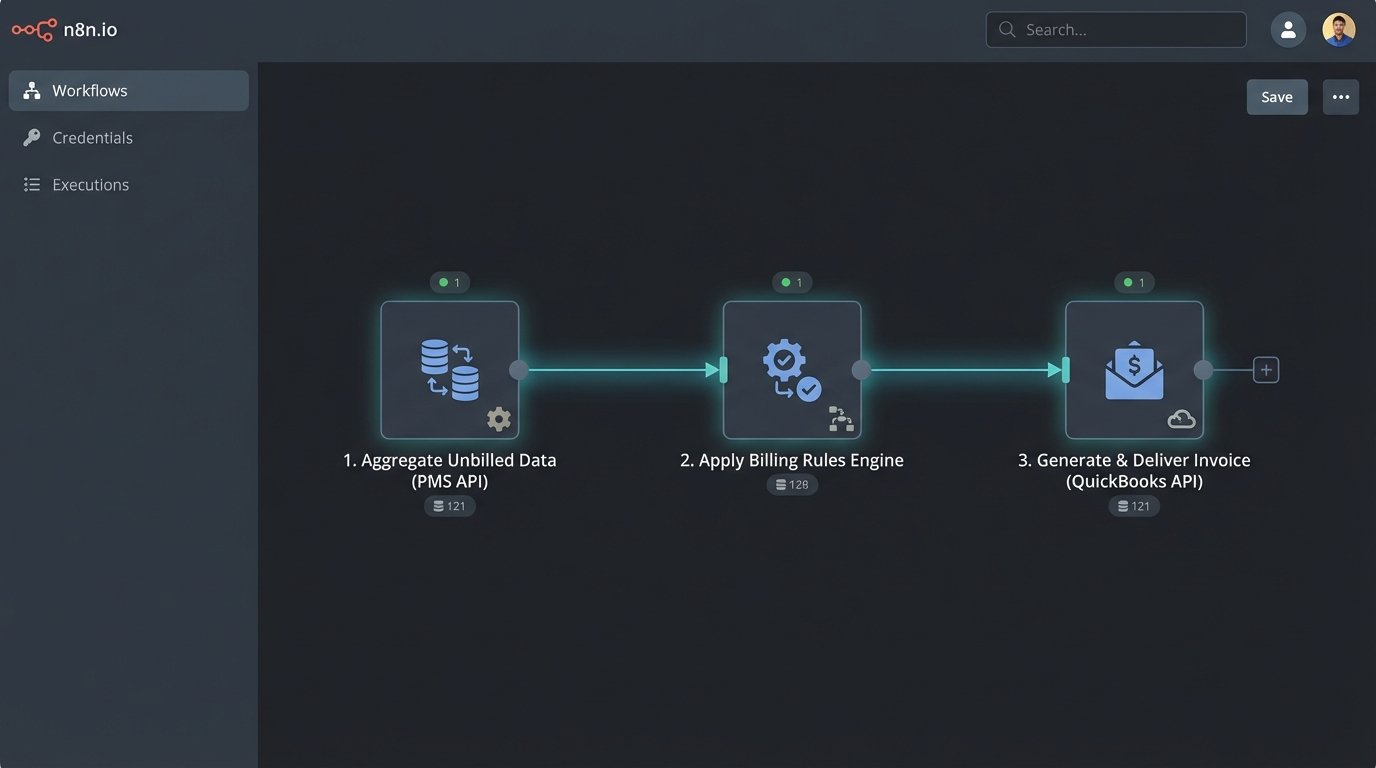The height and width of the screenshot is (768, 1376).
Task: Save the current workflow
Action: 1277,96
